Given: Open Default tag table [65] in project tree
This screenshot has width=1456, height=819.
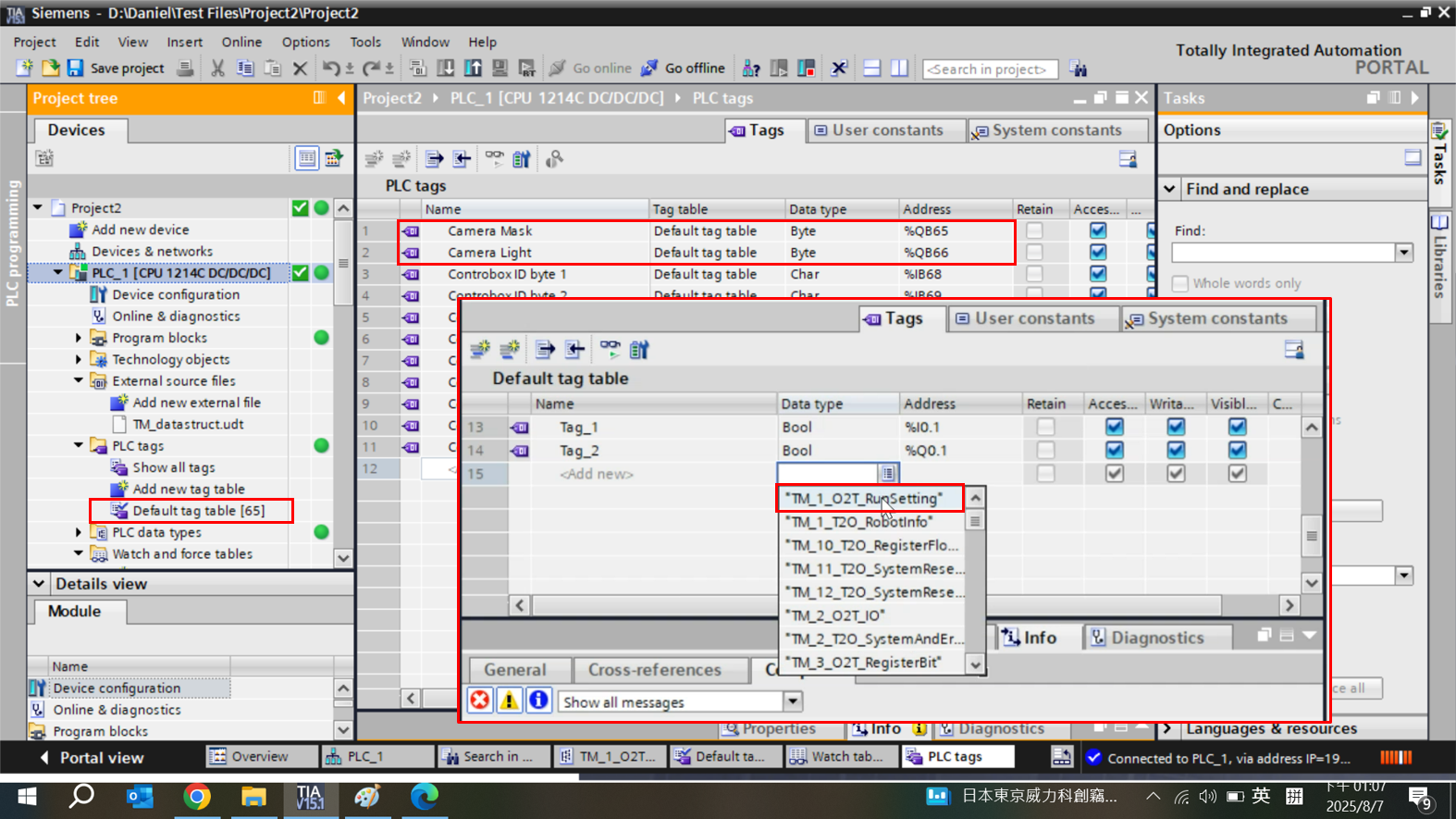Looking at the screenshot, I should pyautogui.click(x=198, y=511).
